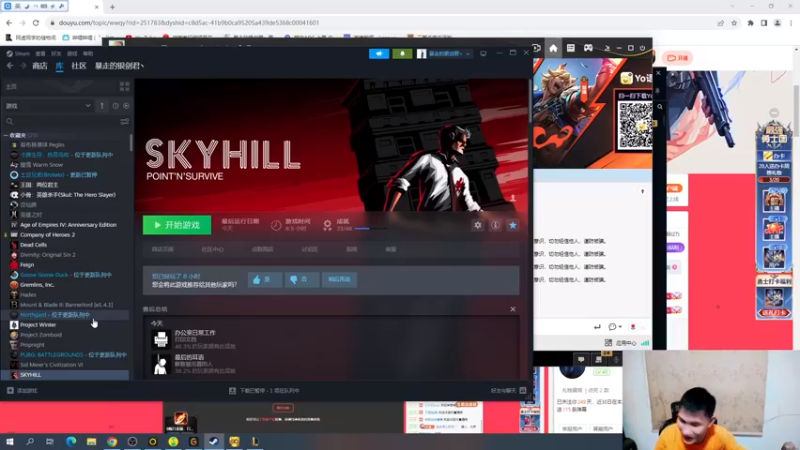
Task: Open advanced filter options in library search
Action: pyautogui.click(x=124, y=121)
